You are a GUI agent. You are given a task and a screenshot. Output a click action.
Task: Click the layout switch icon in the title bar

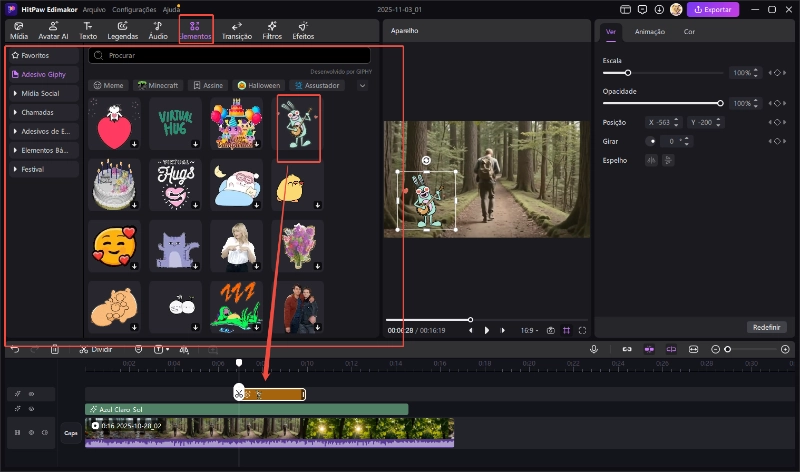pyautogui.click(x=626, y=9)
